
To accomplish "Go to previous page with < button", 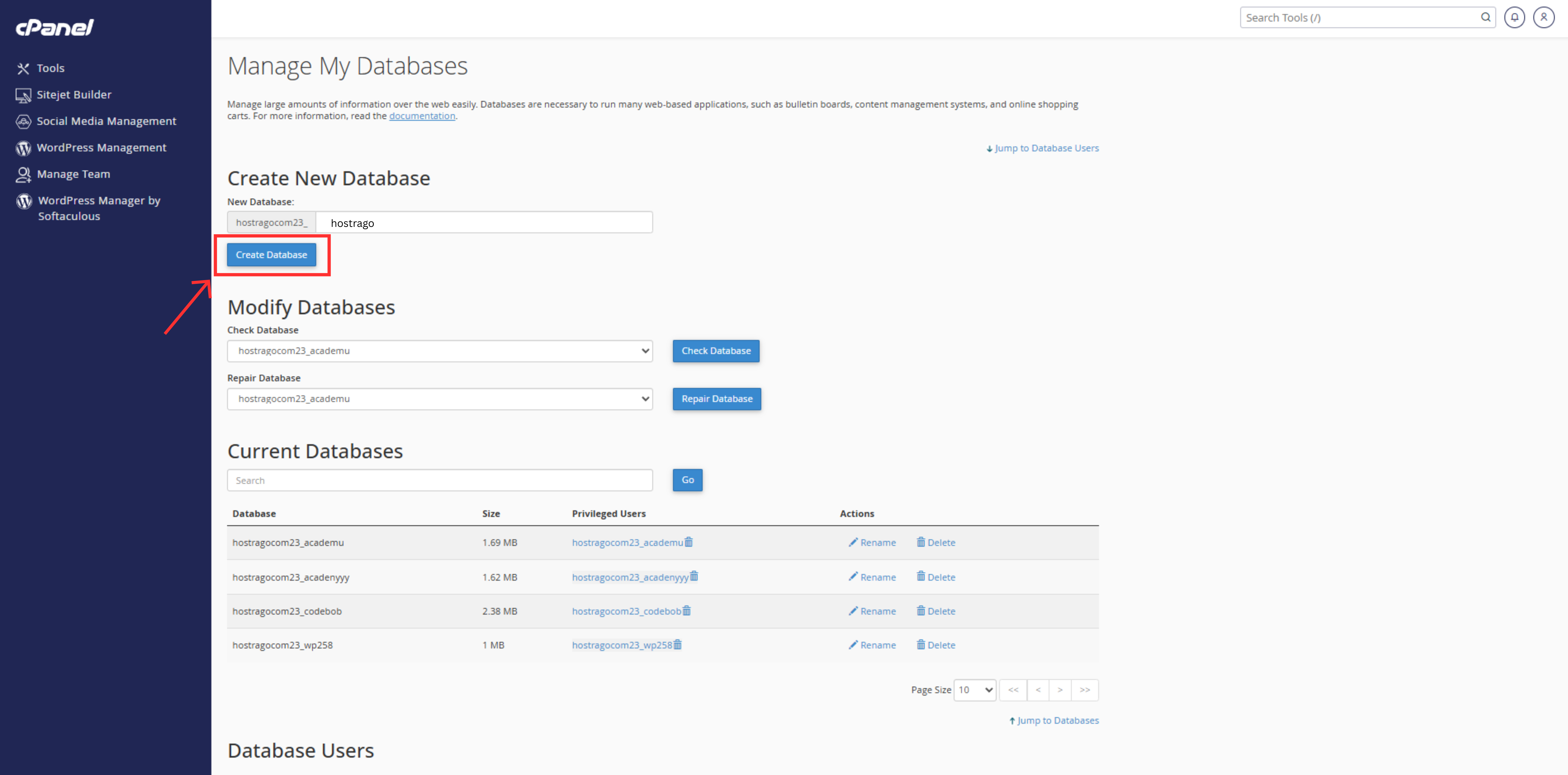I will click(x=1038, y=690).
